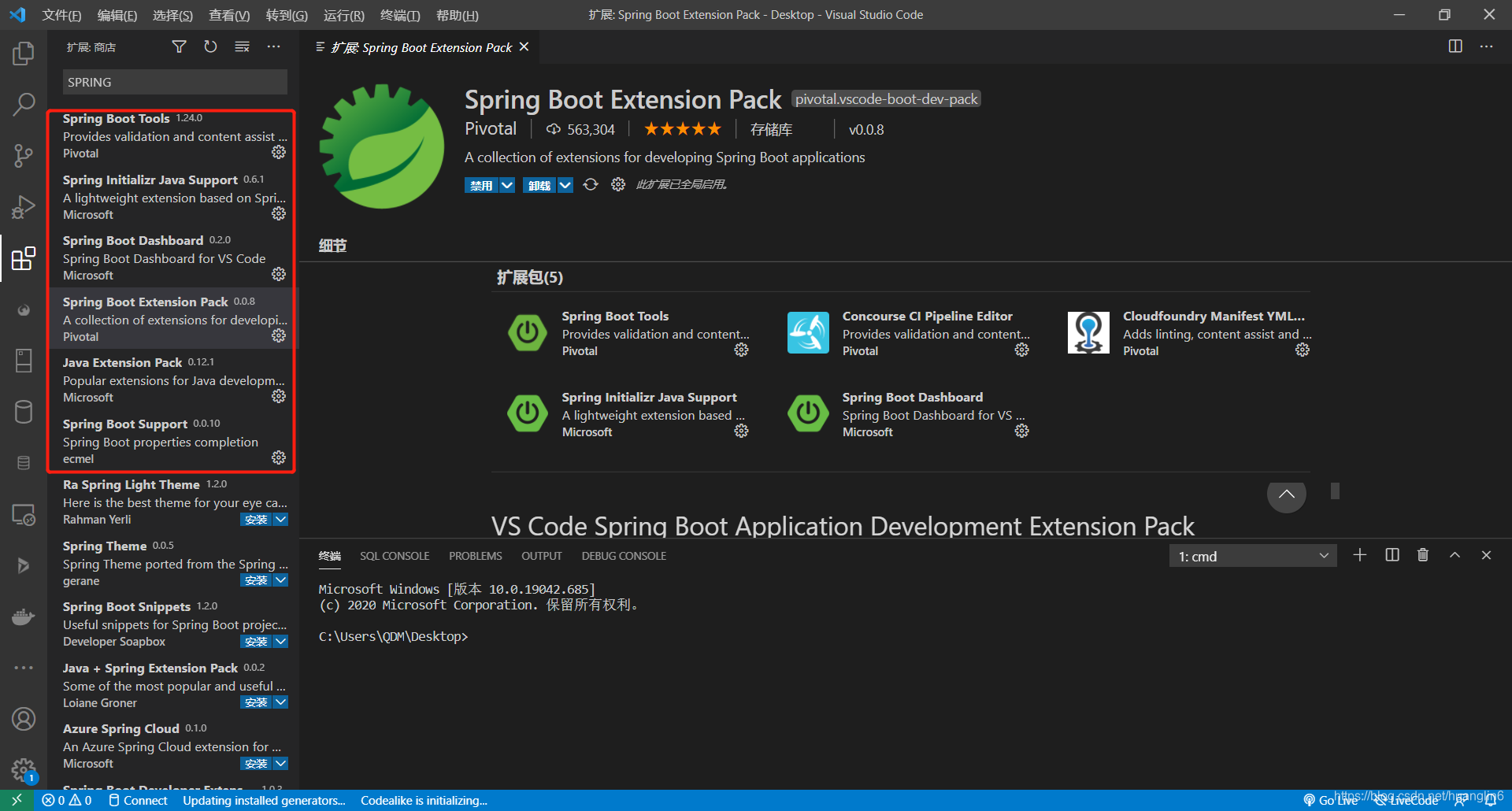Select Spring Boot Dashboard in sidebar list
The image size is (1512, 811).
pos(173,257)
